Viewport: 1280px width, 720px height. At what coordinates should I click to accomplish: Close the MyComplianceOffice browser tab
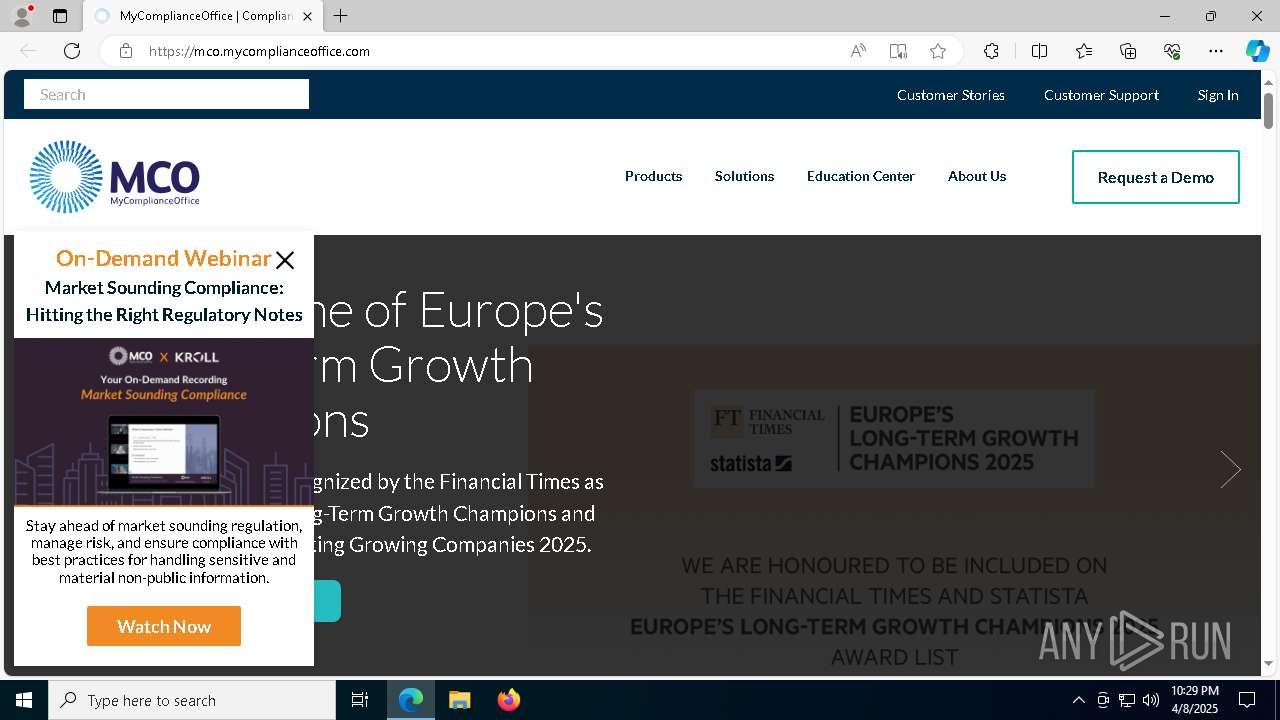[x=307, y=16]
